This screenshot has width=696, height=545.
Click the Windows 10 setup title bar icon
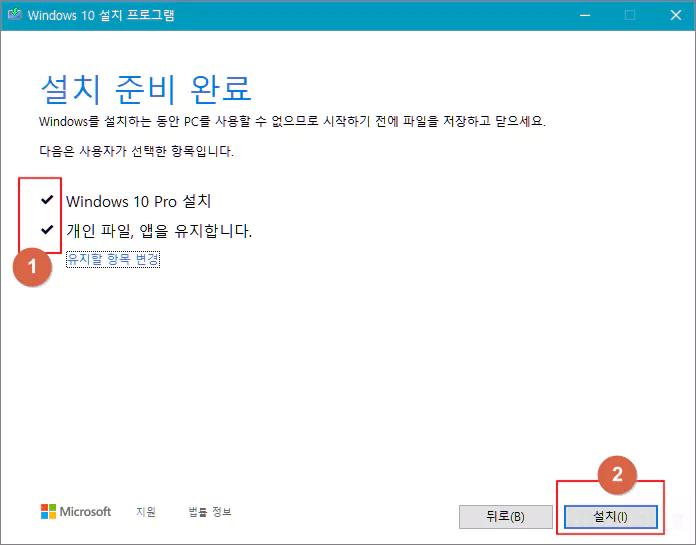(x=14, y=15)
